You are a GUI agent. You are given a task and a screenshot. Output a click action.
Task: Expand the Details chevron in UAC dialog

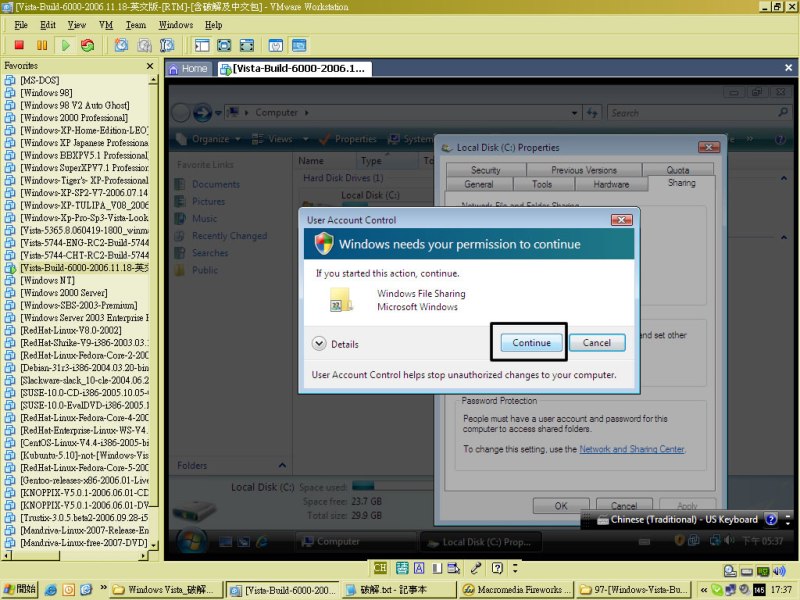coord(319,343)
